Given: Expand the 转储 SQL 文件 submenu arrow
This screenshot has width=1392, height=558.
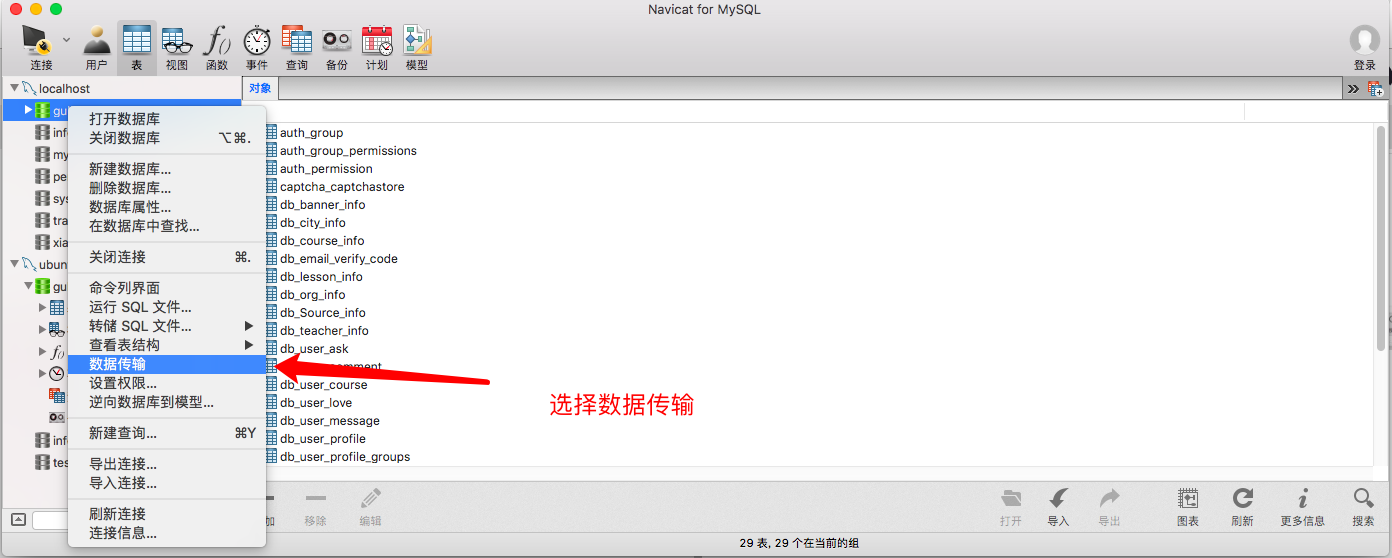Looking at the screenshot, I should [249, 326].
